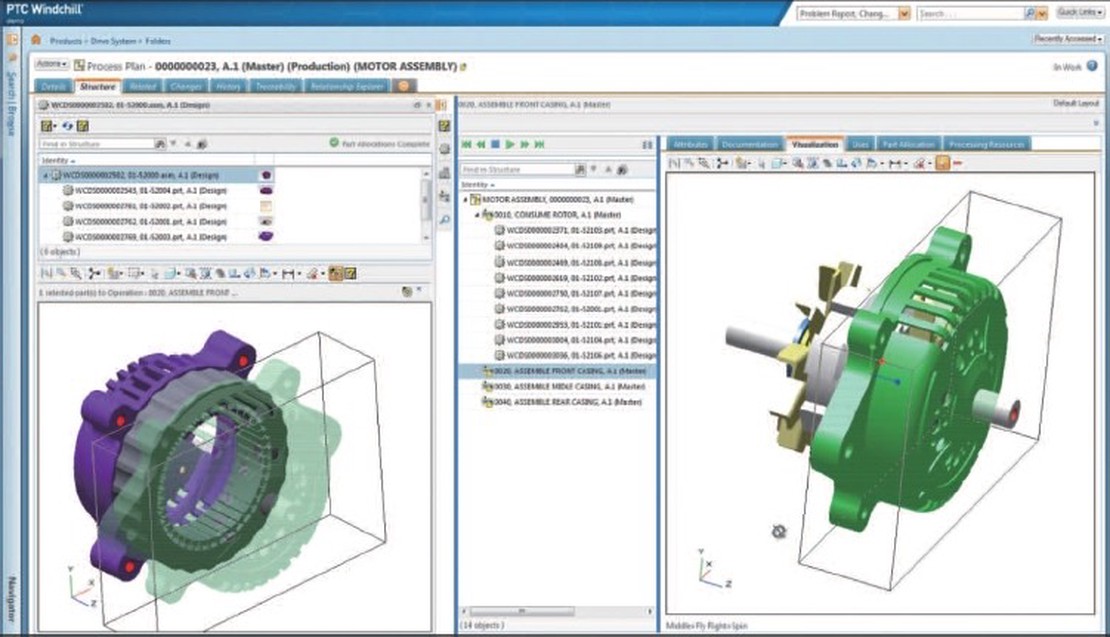
Task: Collapse the MOTOR ASSEMBLY tree node
Action: [466, 200]
